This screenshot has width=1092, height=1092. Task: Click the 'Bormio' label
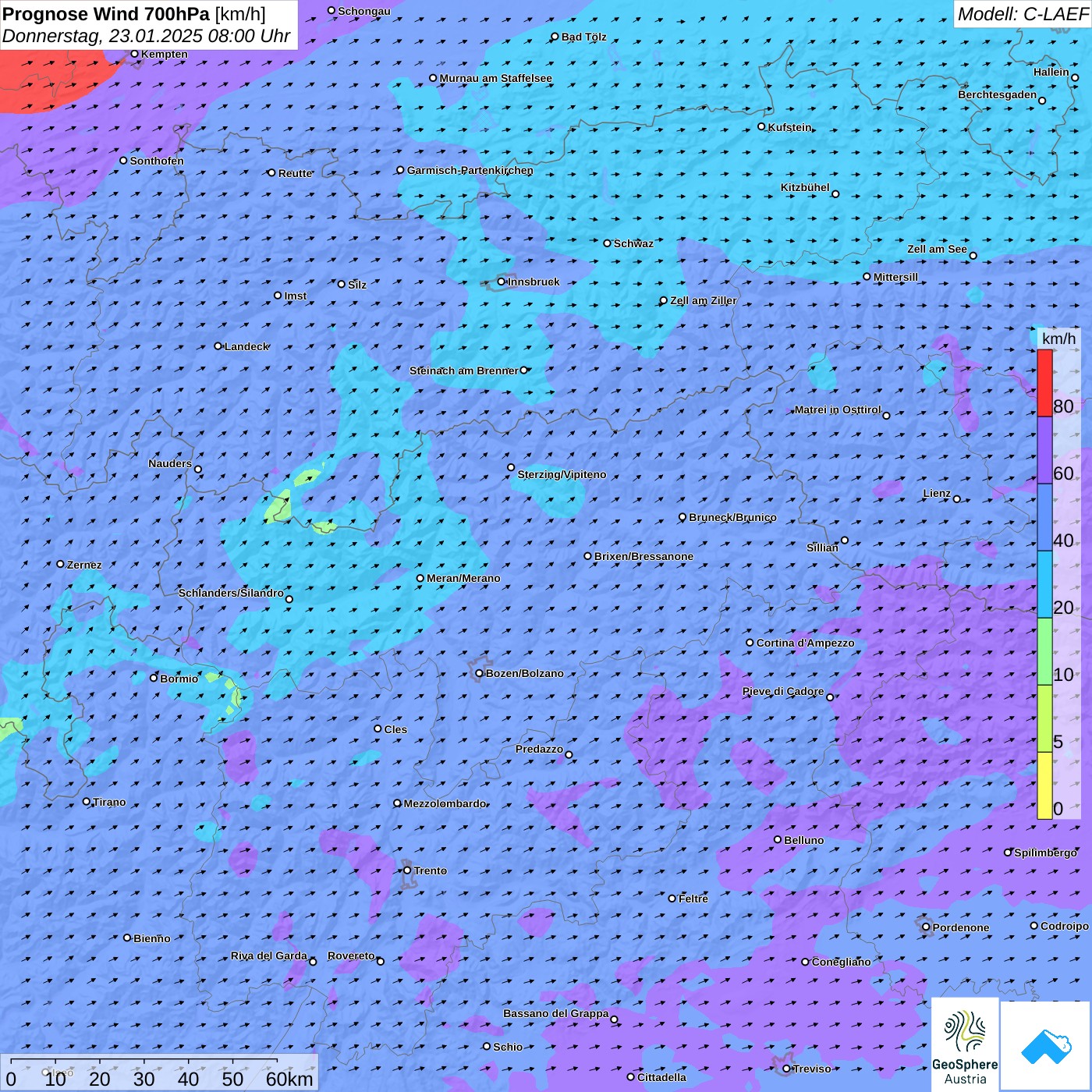coord(179,679)
